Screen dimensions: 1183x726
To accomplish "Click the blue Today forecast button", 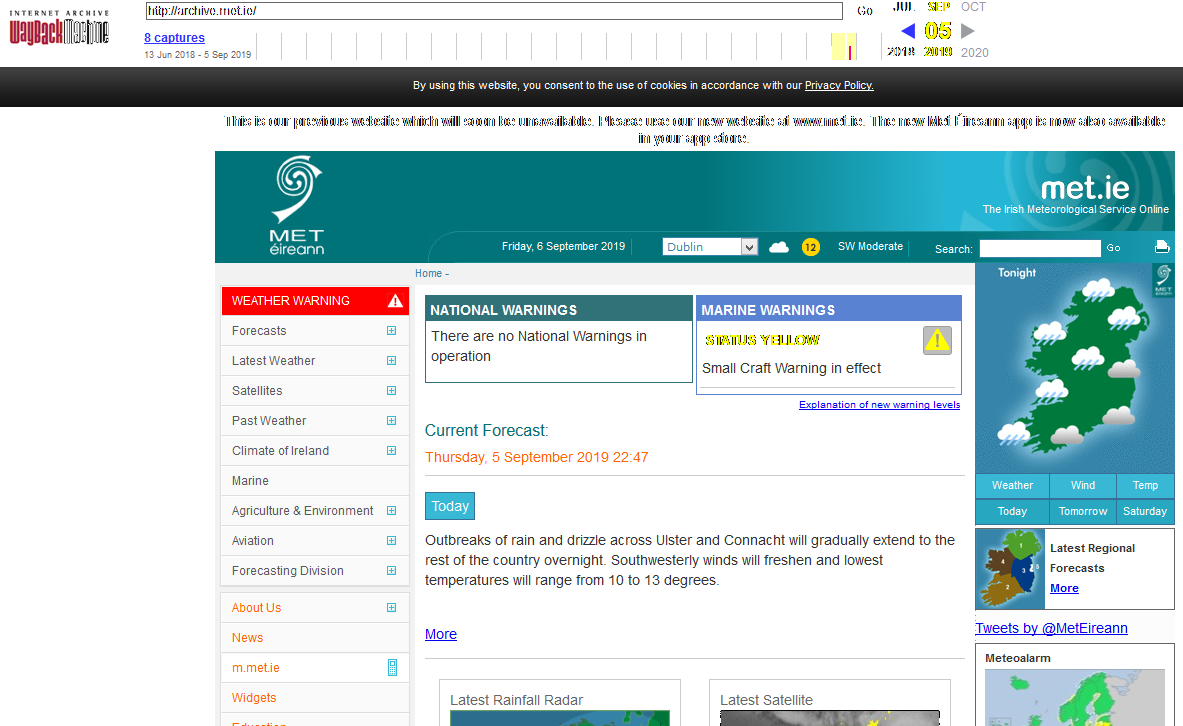I will tap(450, 506).
